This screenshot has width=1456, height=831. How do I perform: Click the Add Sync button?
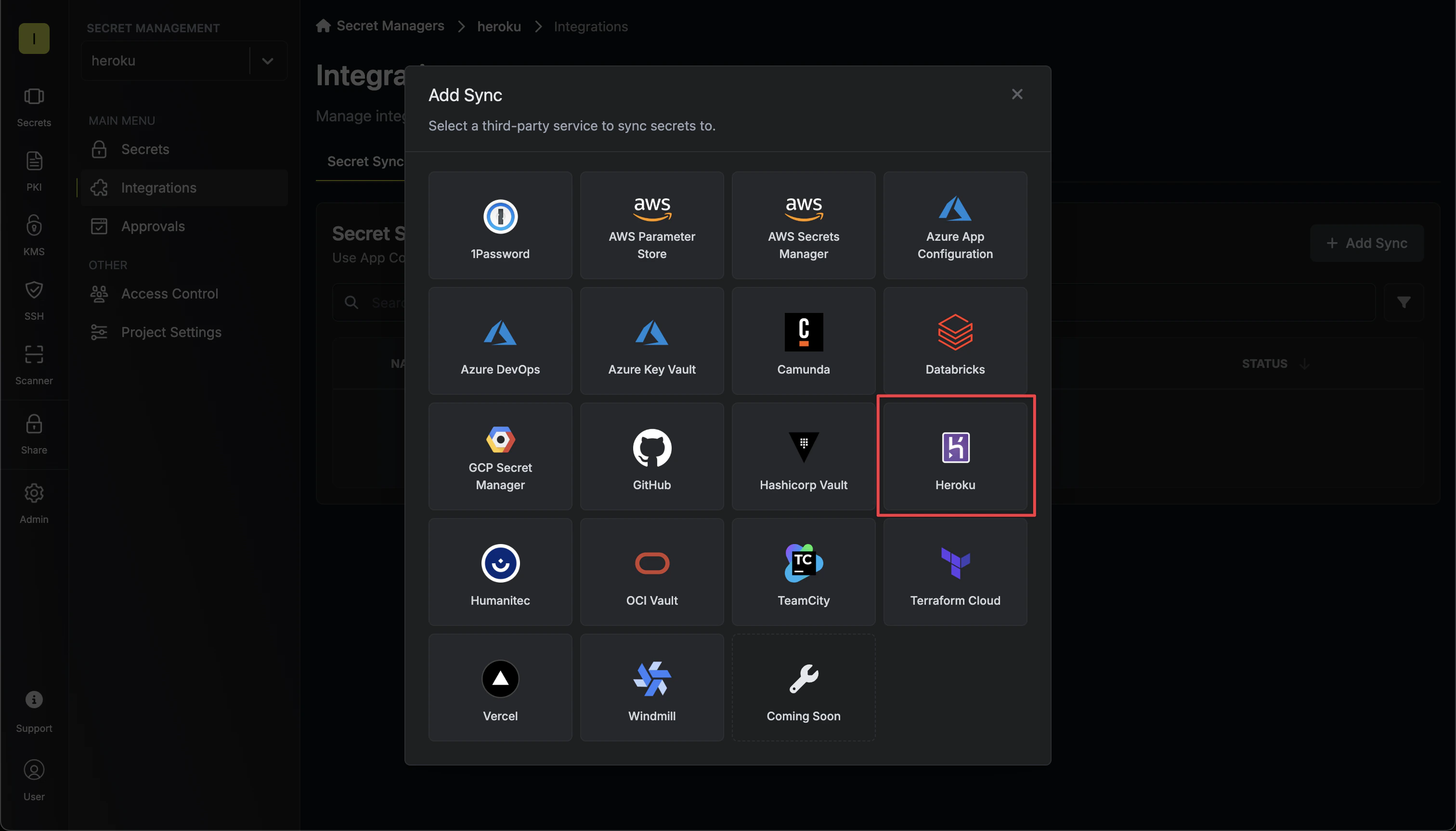[1366, 243]
